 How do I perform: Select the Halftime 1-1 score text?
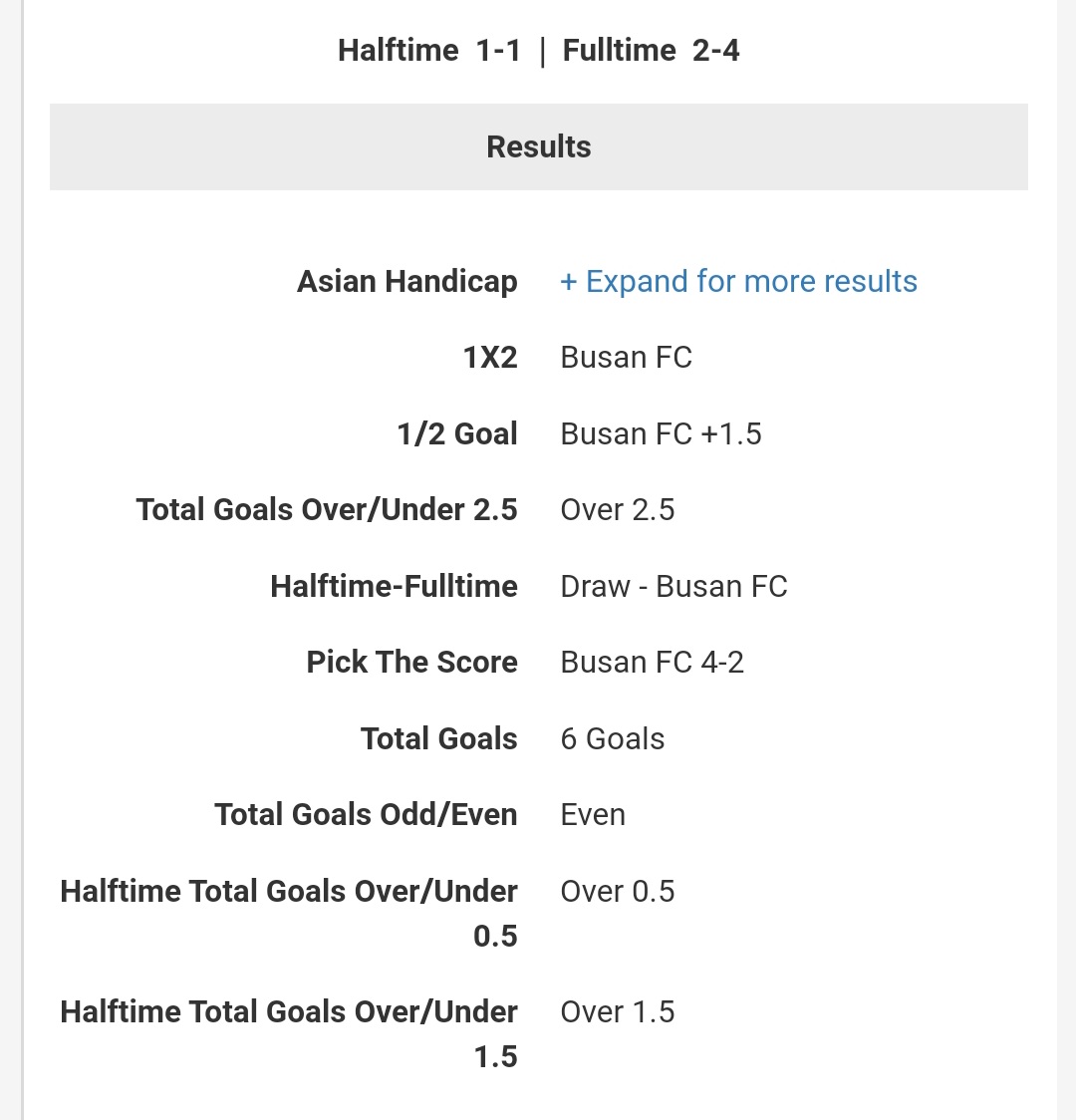point(429,51)
